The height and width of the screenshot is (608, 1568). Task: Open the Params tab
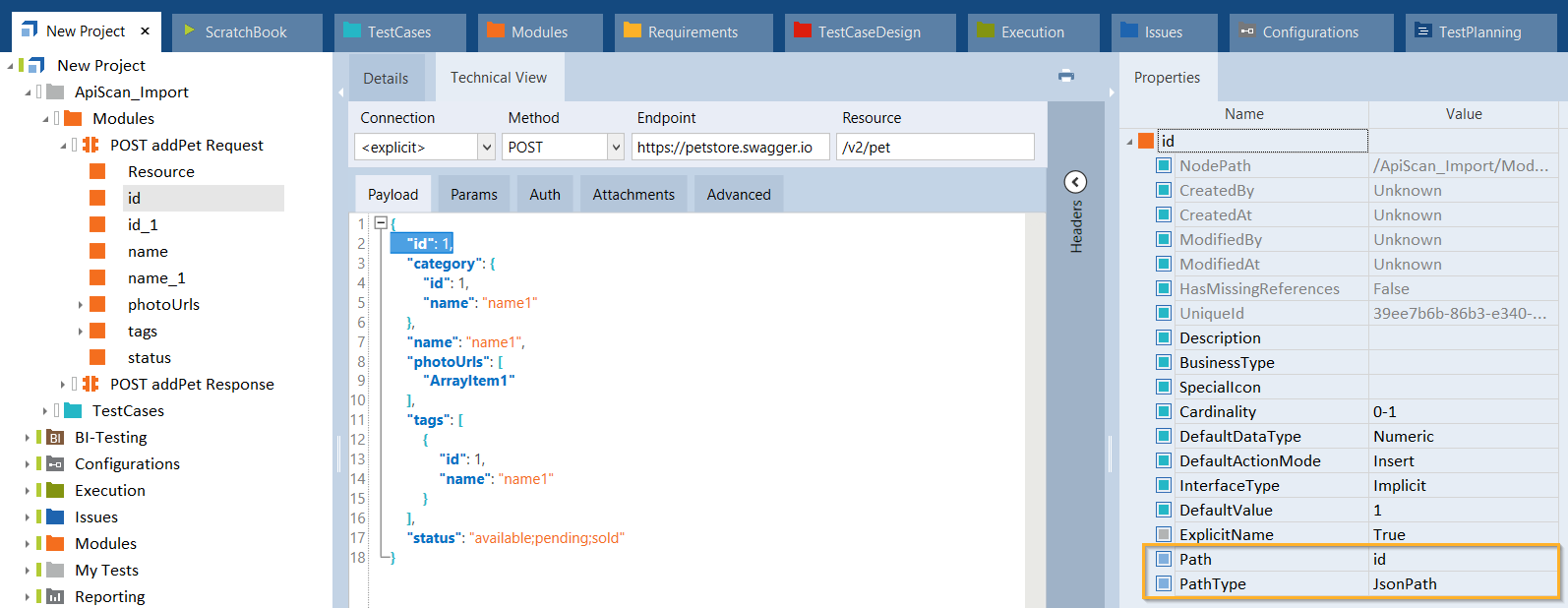(473, 195)
